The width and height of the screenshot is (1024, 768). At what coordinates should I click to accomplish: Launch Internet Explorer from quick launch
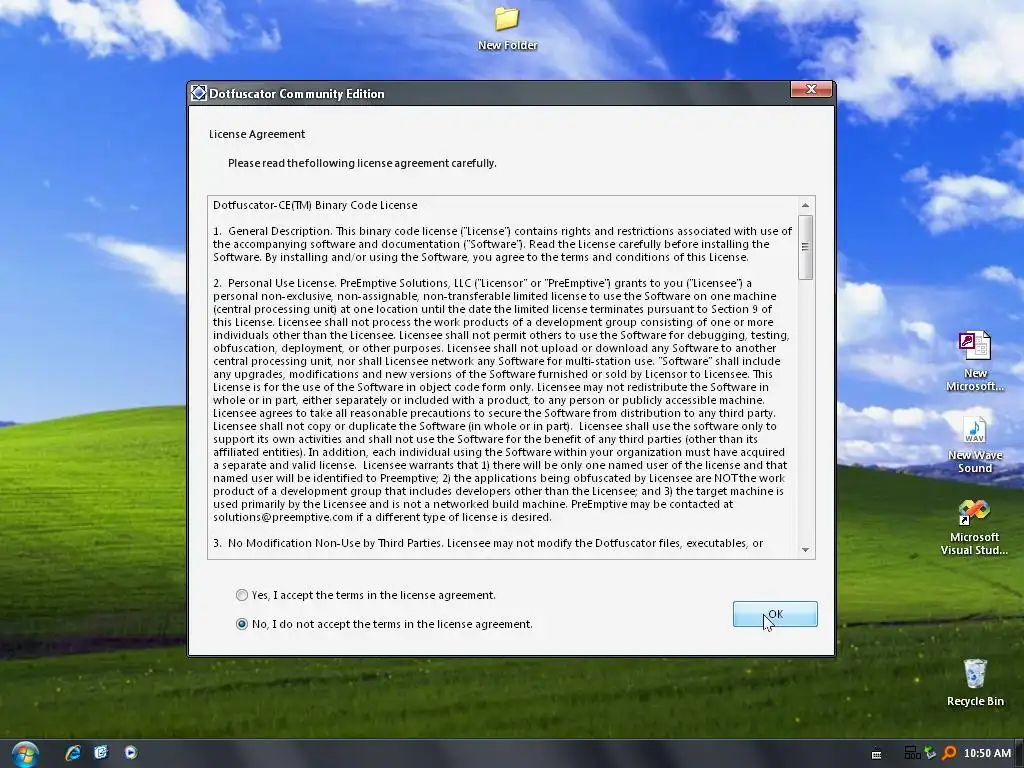(x=73, y=752)
